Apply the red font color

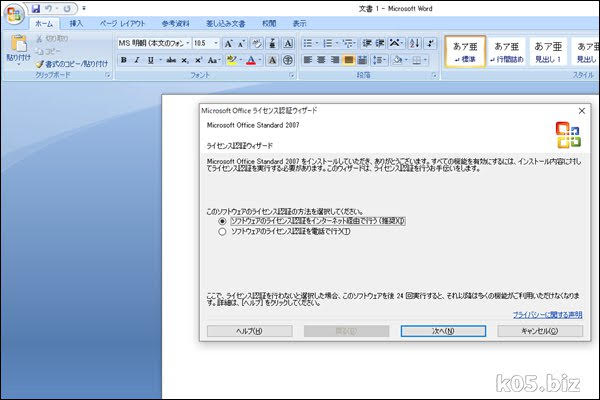(251, 60)
